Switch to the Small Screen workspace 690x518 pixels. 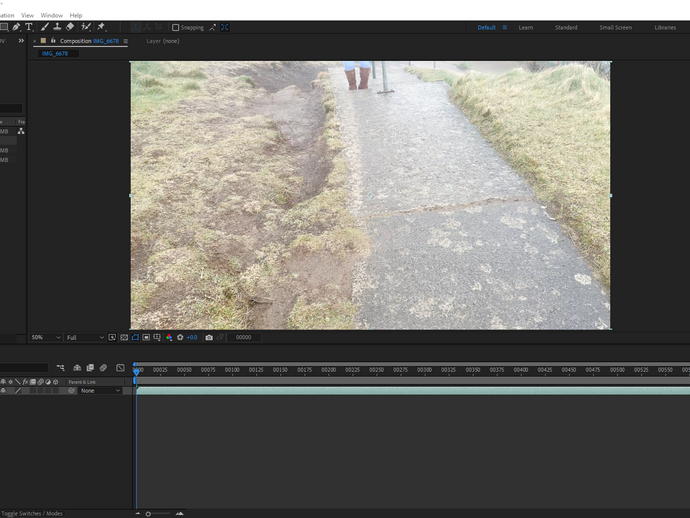pyautogui.click(x=616, y=27)
